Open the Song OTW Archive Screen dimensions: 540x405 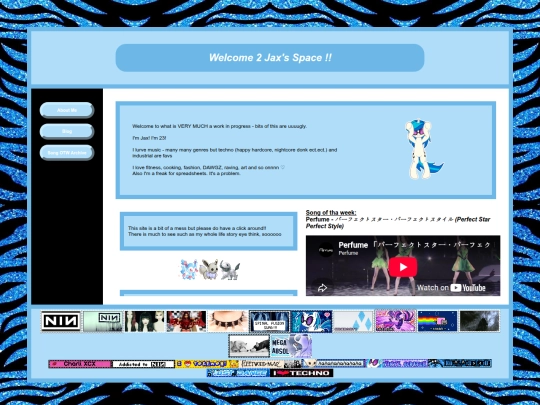66,153
